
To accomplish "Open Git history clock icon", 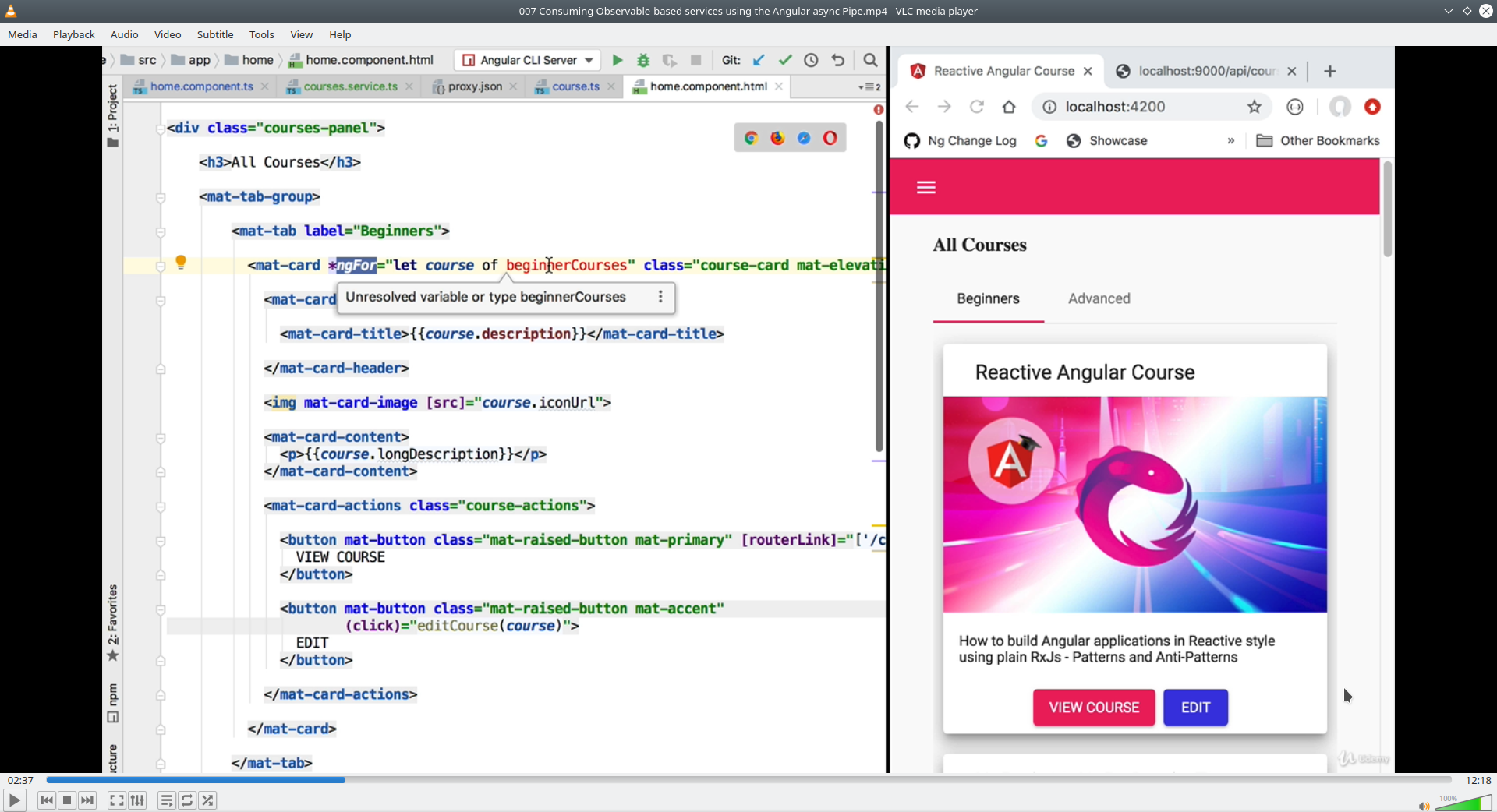I will pyautogui.click(x=811, y=60).
